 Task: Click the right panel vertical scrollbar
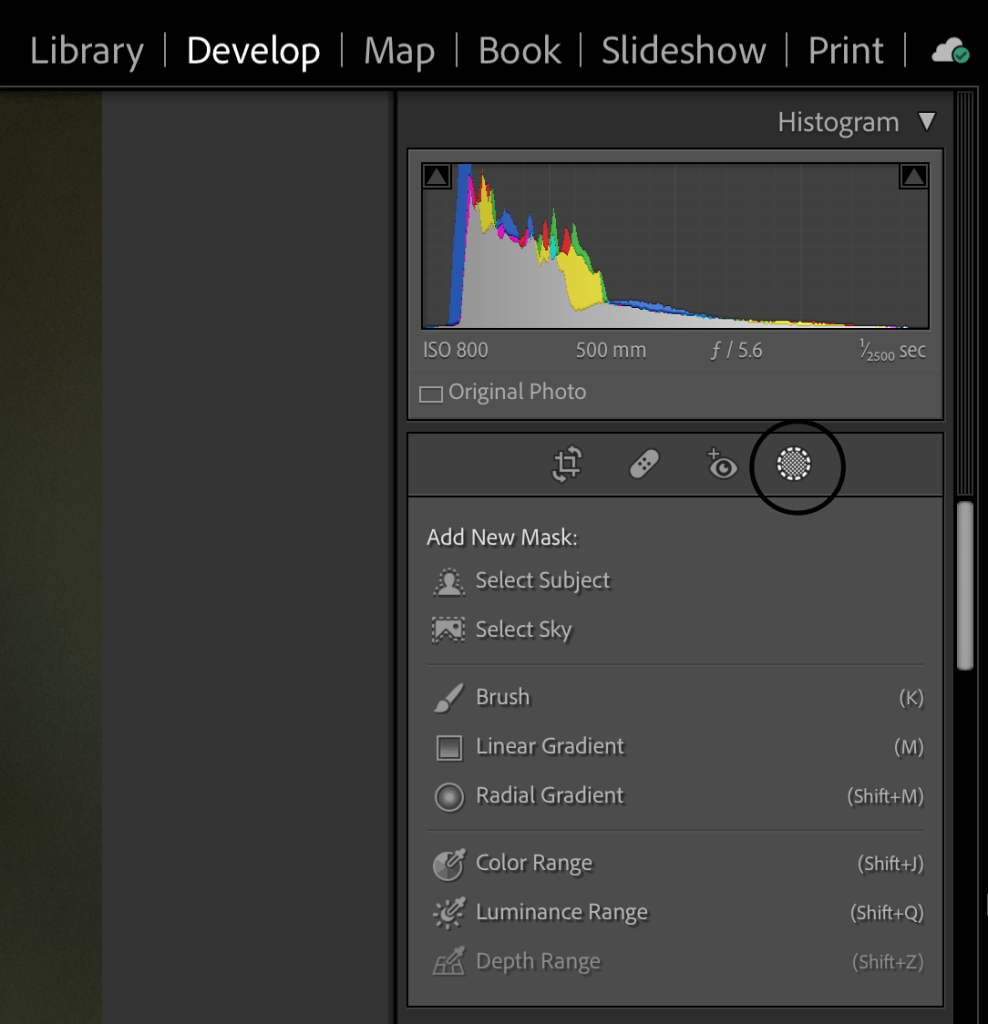pyautogui.click(x=965, y=585)
